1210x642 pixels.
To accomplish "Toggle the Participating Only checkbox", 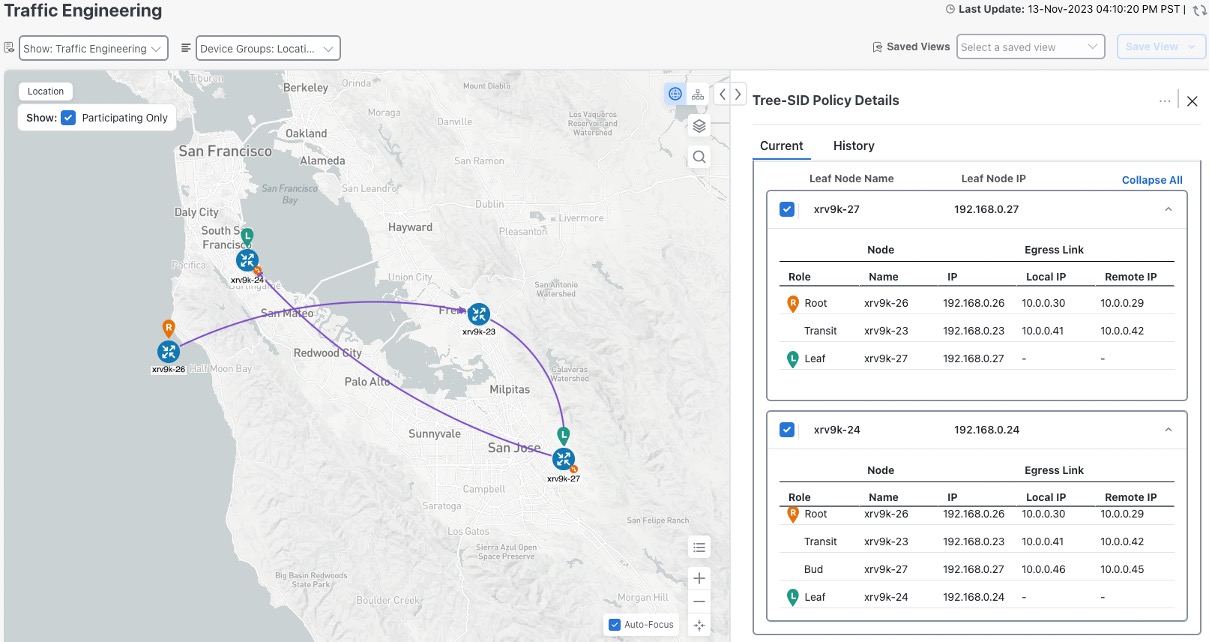I will point(68,117).
